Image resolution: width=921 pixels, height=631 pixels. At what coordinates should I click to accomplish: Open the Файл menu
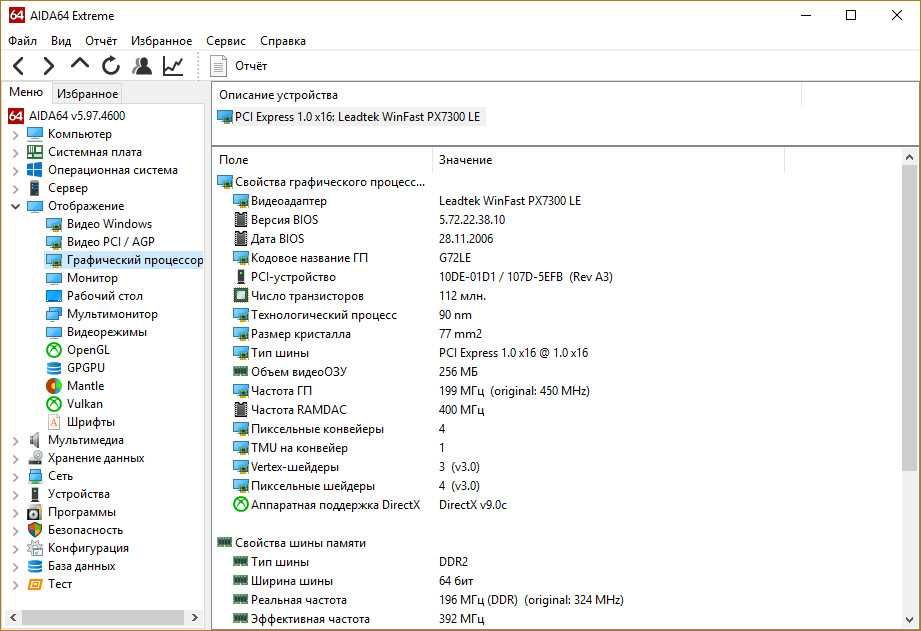[22, 41]
